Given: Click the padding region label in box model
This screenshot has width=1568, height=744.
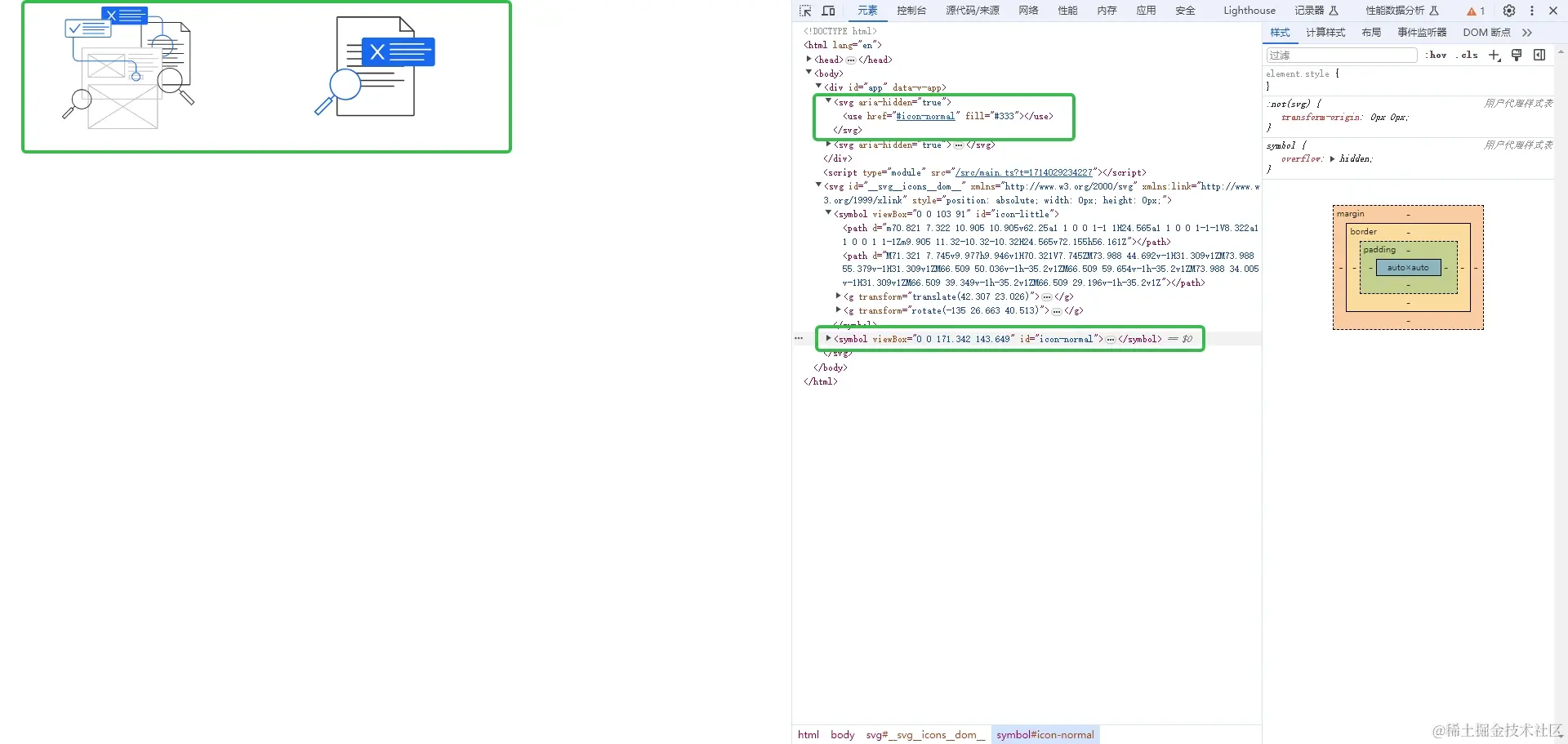Looking at the screenshot, I should point(1379,250).
